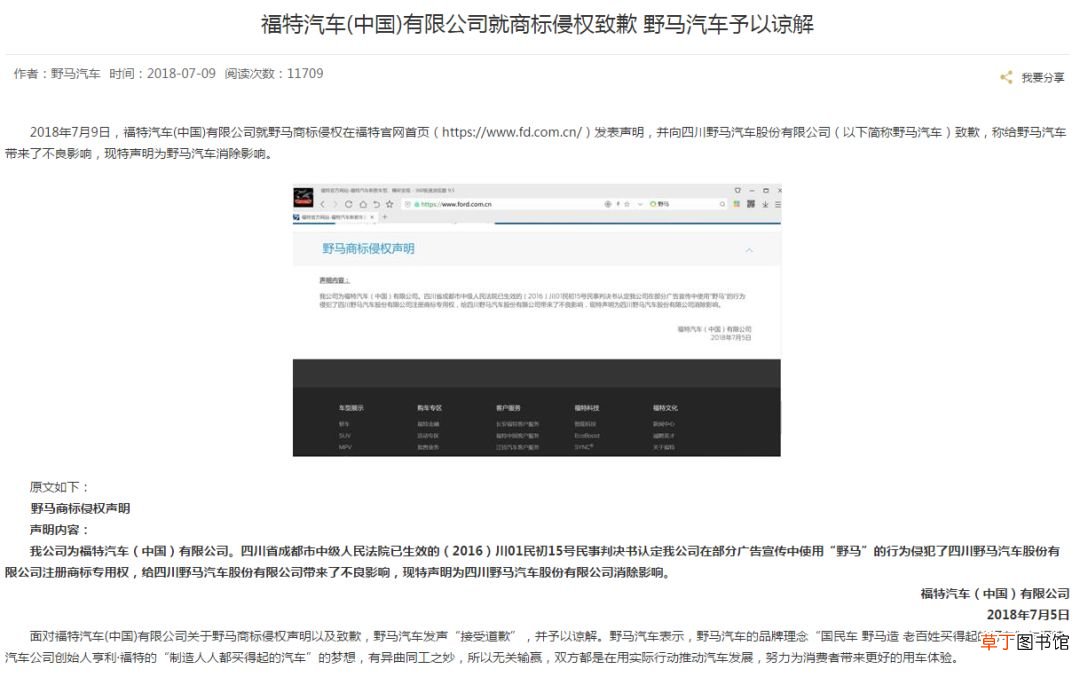Click the bold signature 福特汽车（中国）有限公司
Screen dimensions: 1080x677
click(x=995, y=593)
